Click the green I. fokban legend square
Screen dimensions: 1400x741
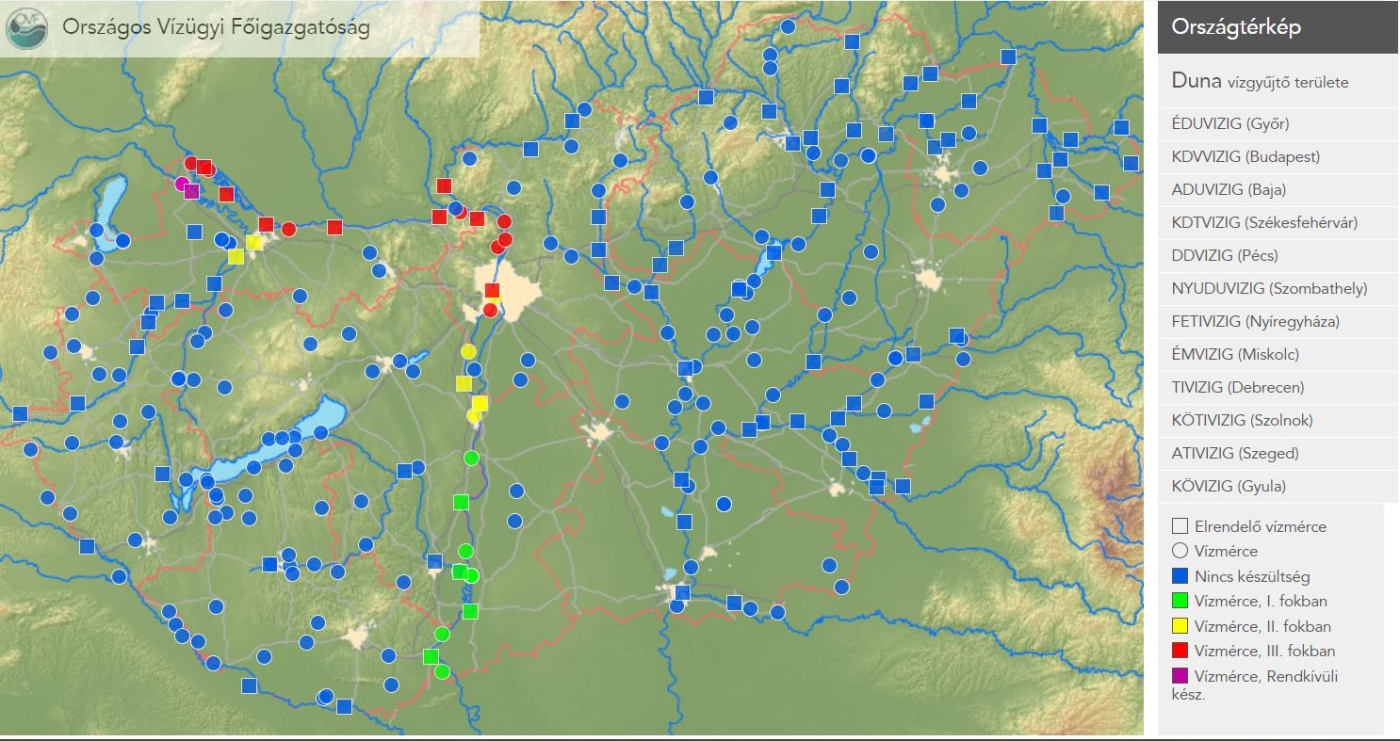[x=1180, y=601]
